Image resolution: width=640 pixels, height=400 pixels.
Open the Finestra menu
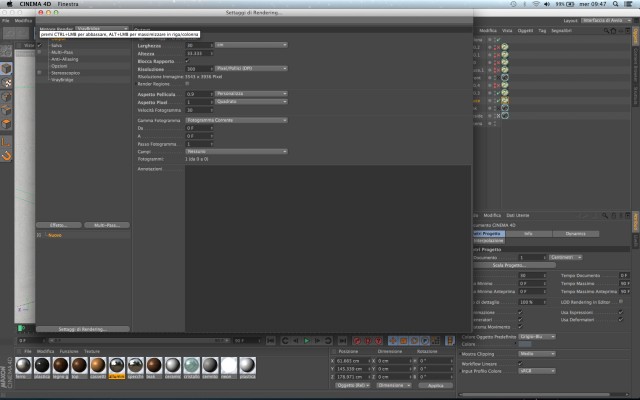coord(68,4)
